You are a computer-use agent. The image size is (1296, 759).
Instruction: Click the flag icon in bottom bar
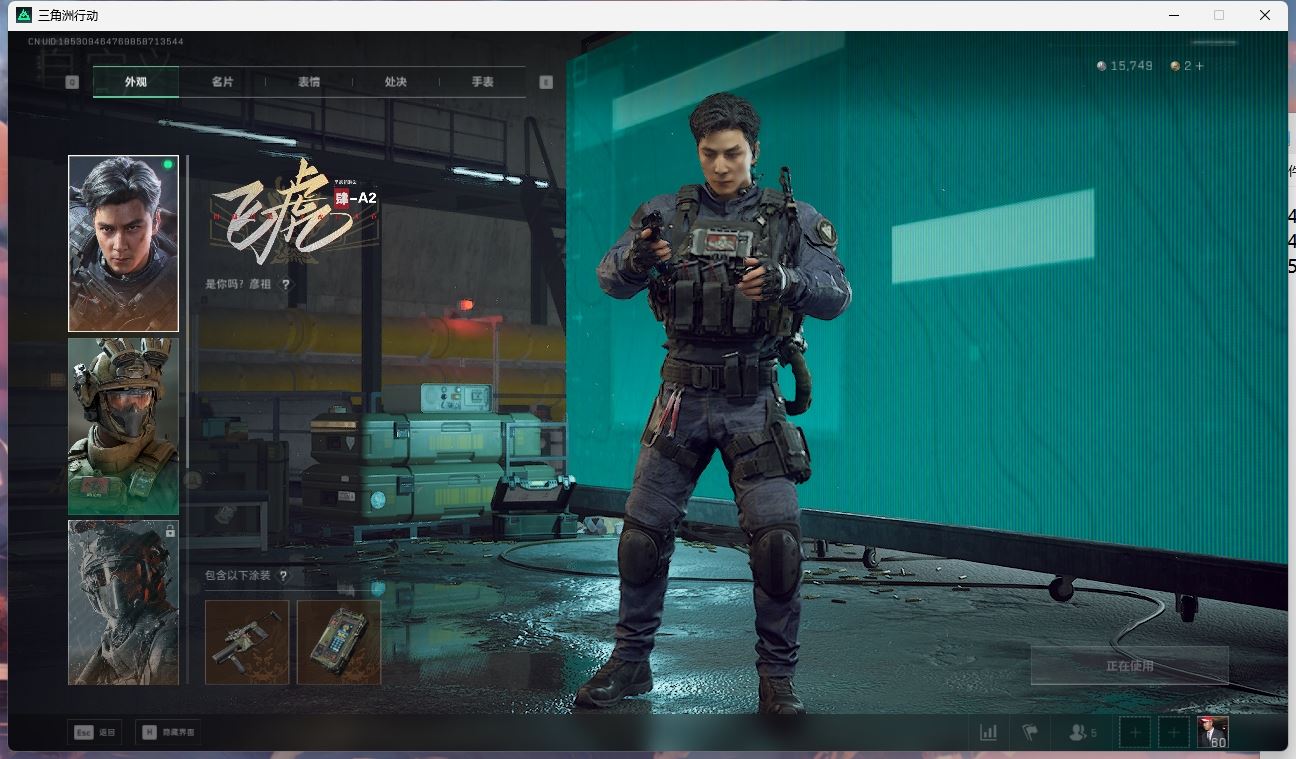[1030, 733]
